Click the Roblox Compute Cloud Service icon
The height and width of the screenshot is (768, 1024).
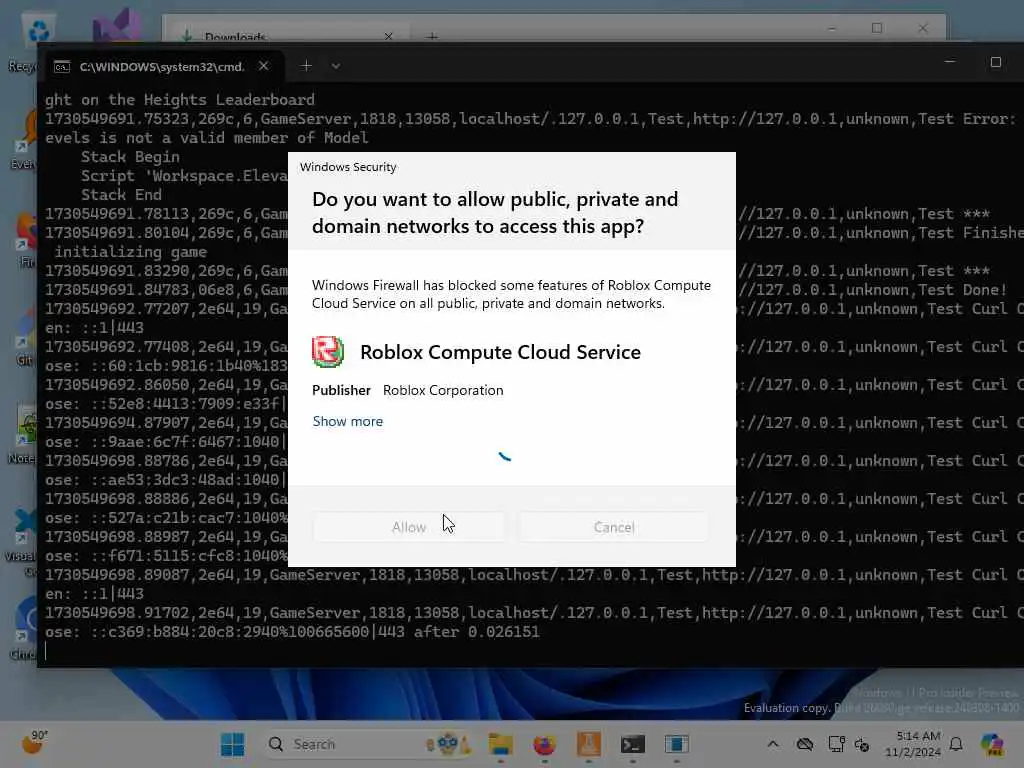coord(328,351)
